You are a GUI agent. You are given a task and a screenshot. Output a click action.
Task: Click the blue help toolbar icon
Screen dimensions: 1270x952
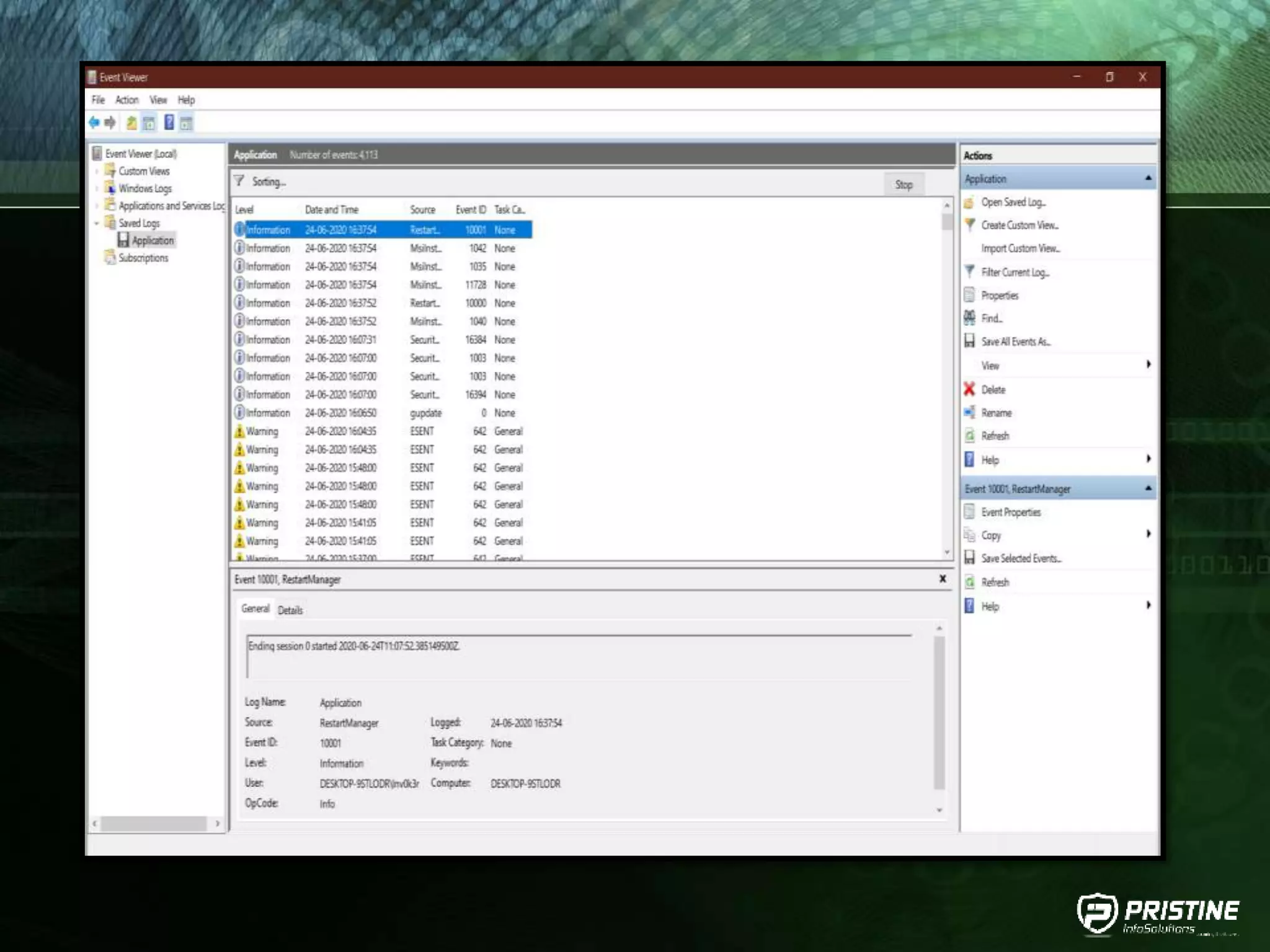pos(169,123)
